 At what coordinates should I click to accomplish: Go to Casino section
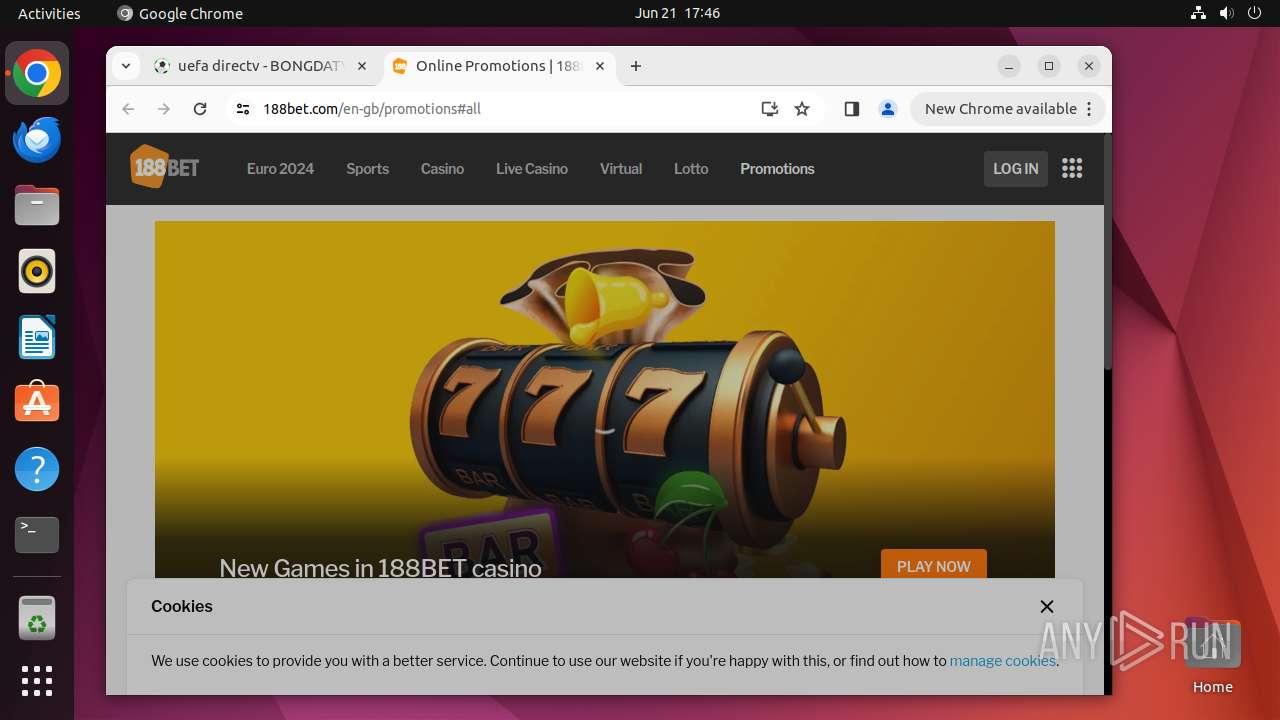point(442,169)
